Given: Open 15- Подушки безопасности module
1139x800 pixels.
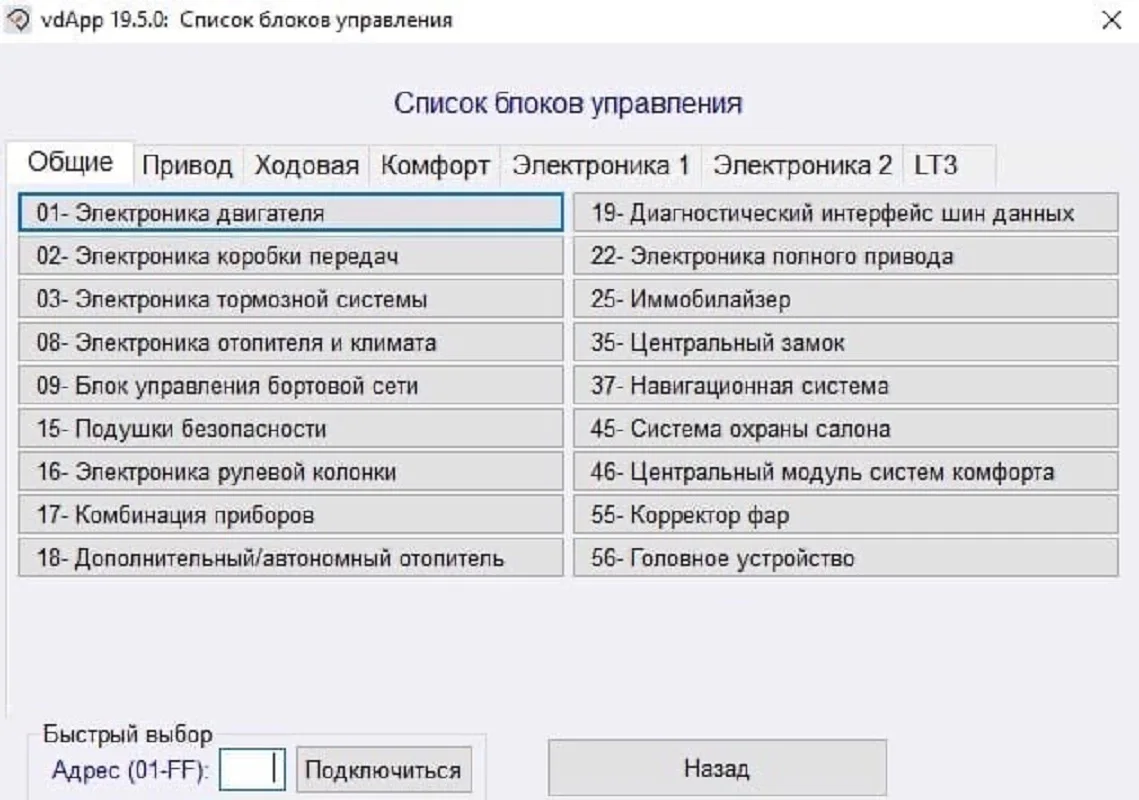Looking at the screenshot, I should (290, 429).
